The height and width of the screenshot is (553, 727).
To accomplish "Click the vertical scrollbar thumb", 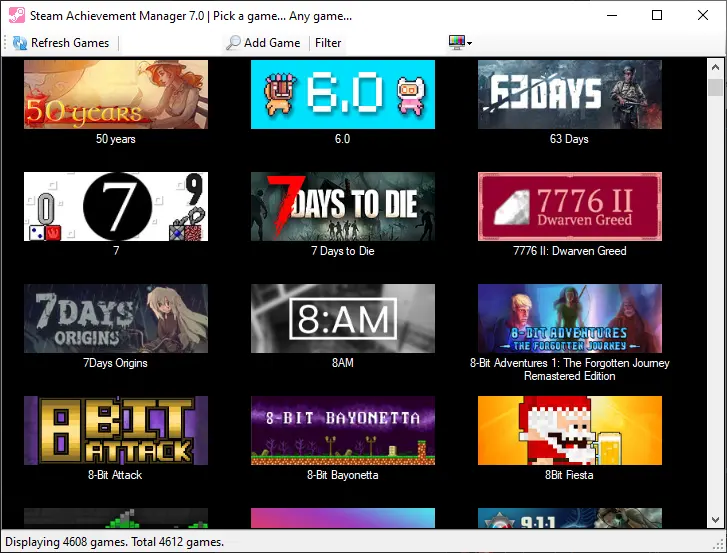I will 715,88.
